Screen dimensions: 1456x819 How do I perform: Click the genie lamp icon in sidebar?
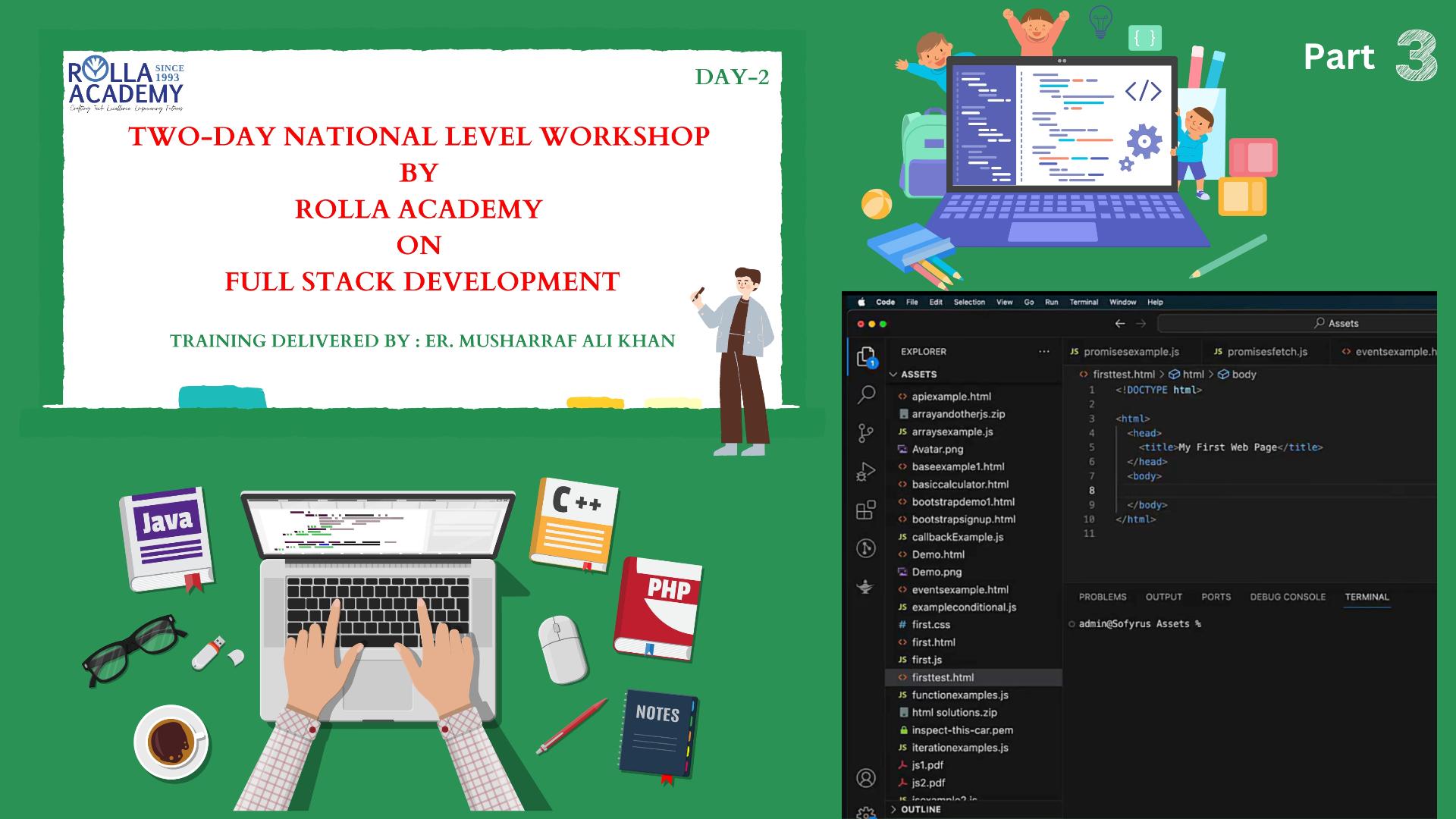point(866,586)
